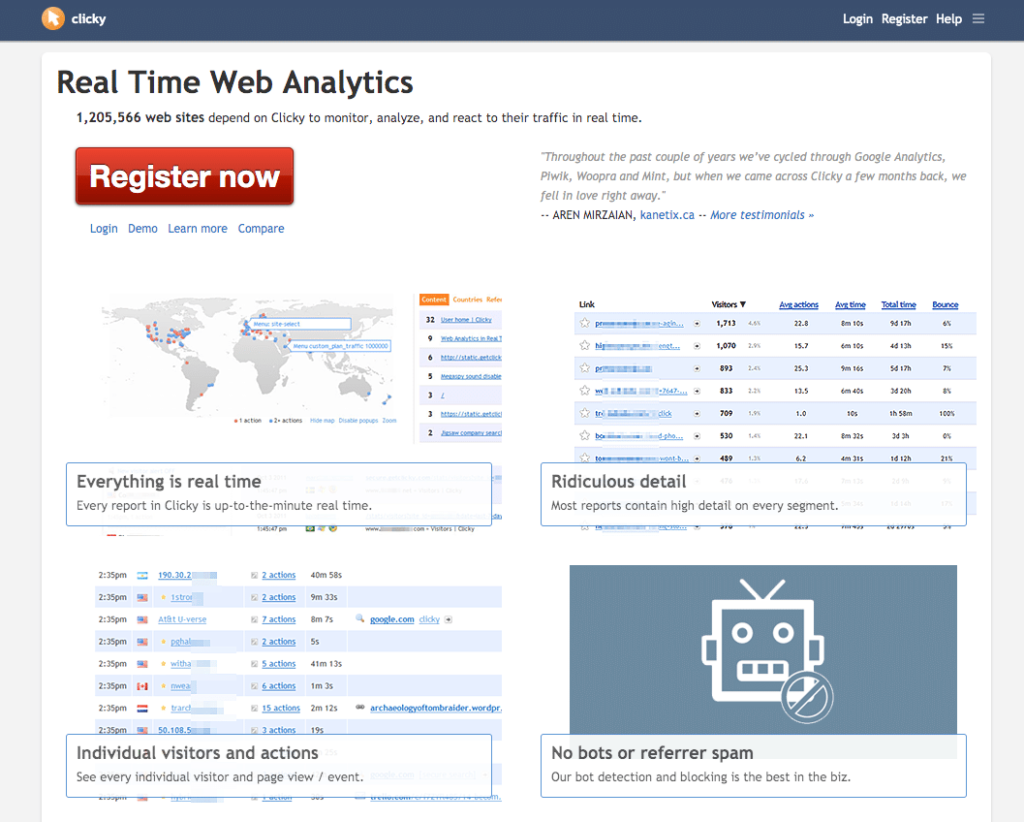1024x822 pixels.
Task: Click the robot graphic in the bot detection panel
Action: pyautogui.click(x=763, y=650)
